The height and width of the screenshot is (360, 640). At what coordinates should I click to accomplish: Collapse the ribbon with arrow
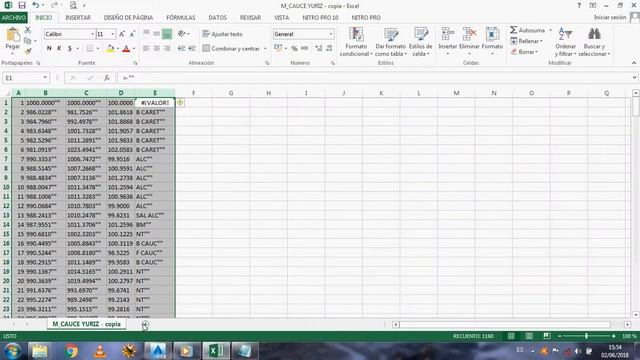point(634,63)
